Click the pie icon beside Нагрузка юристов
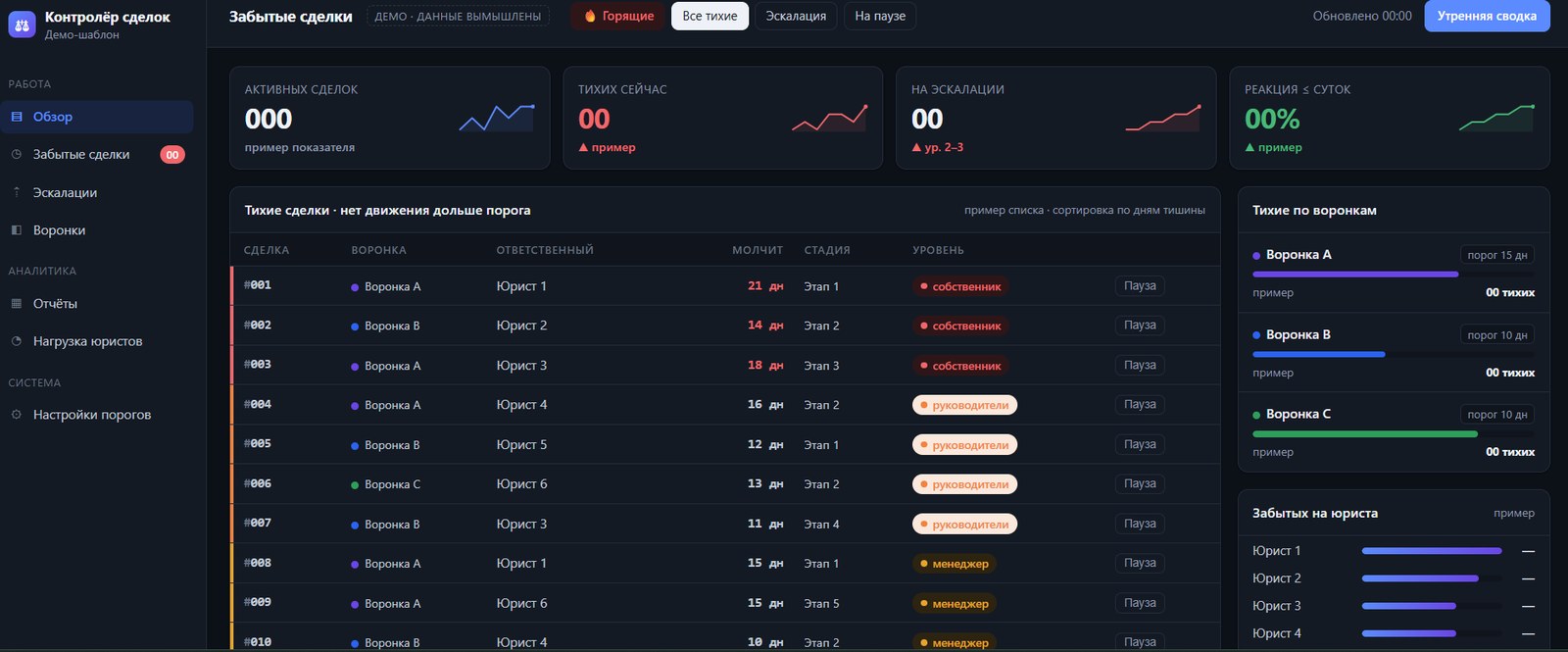Screen dimensions: 1568x652 tap(17, 341)
